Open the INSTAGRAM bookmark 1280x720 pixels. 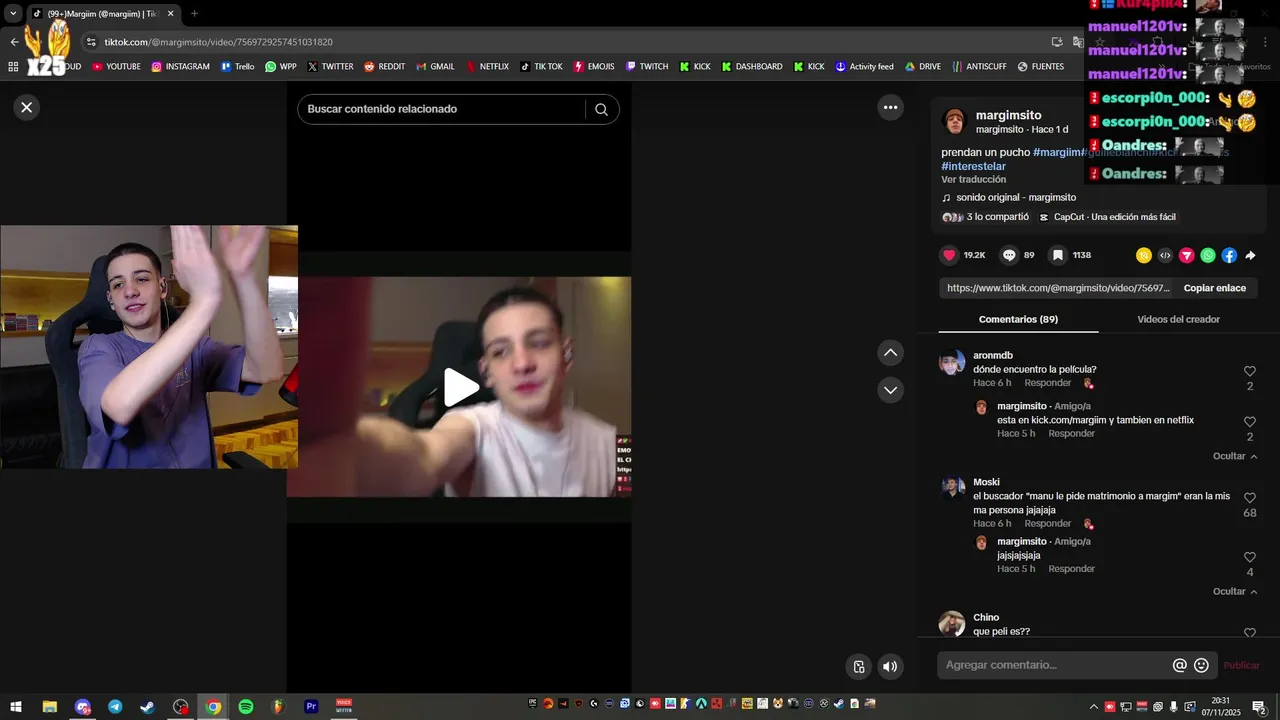click(181, 67)
